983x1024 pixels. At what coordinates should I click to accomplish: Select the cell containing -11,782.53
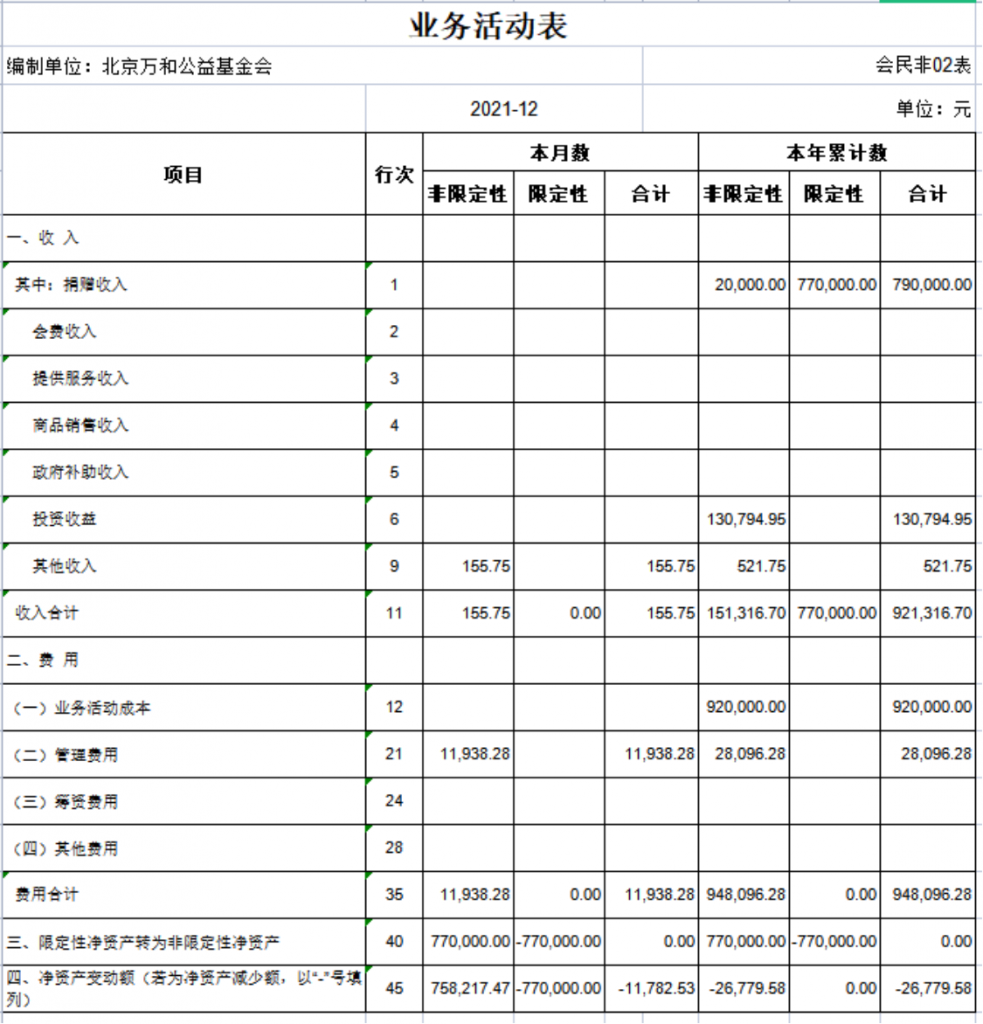tap(650, 988)
